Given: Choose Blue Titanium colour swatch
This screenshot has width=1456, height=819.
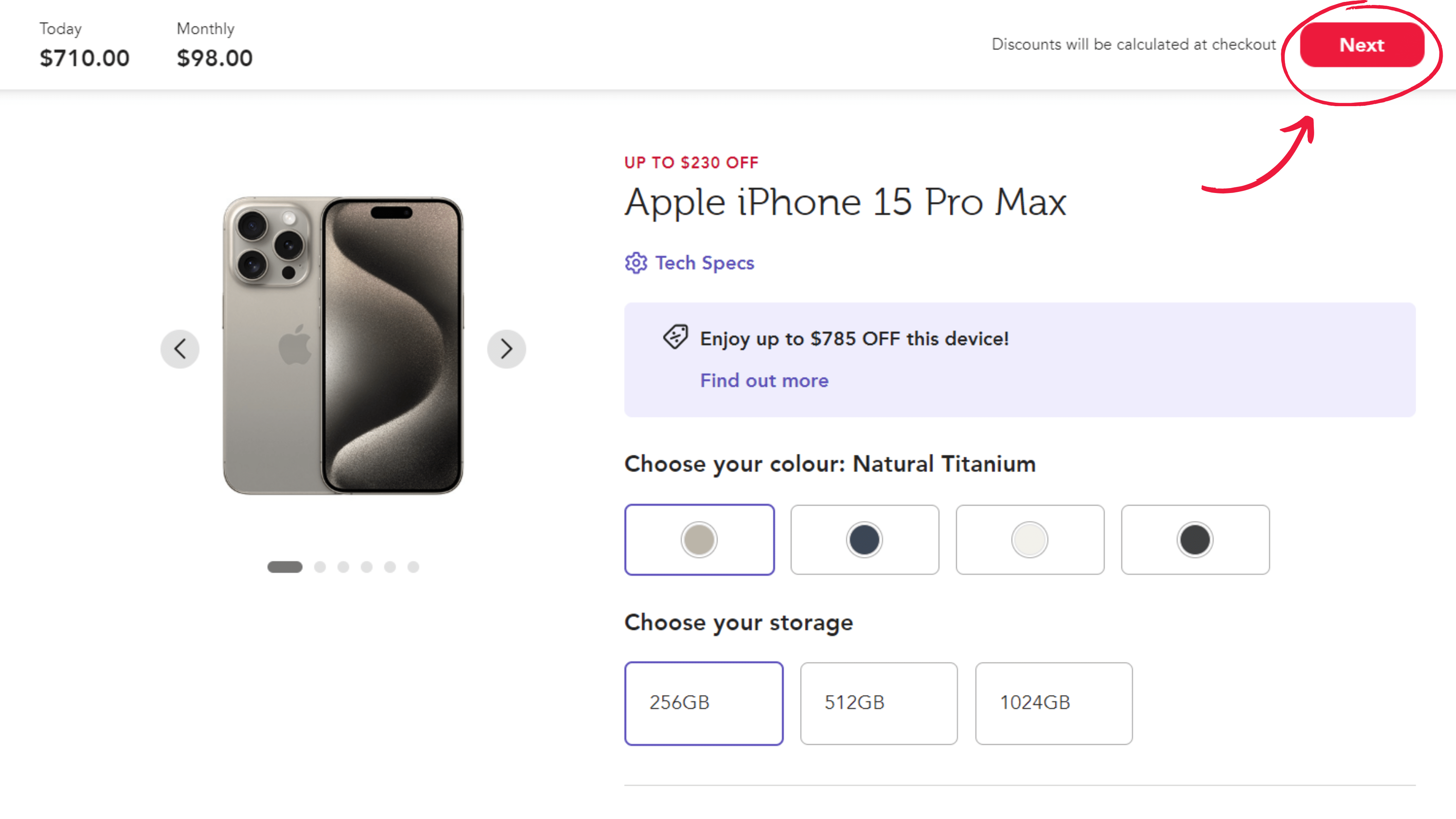Looking at the screenshot, I should point(864,540).
